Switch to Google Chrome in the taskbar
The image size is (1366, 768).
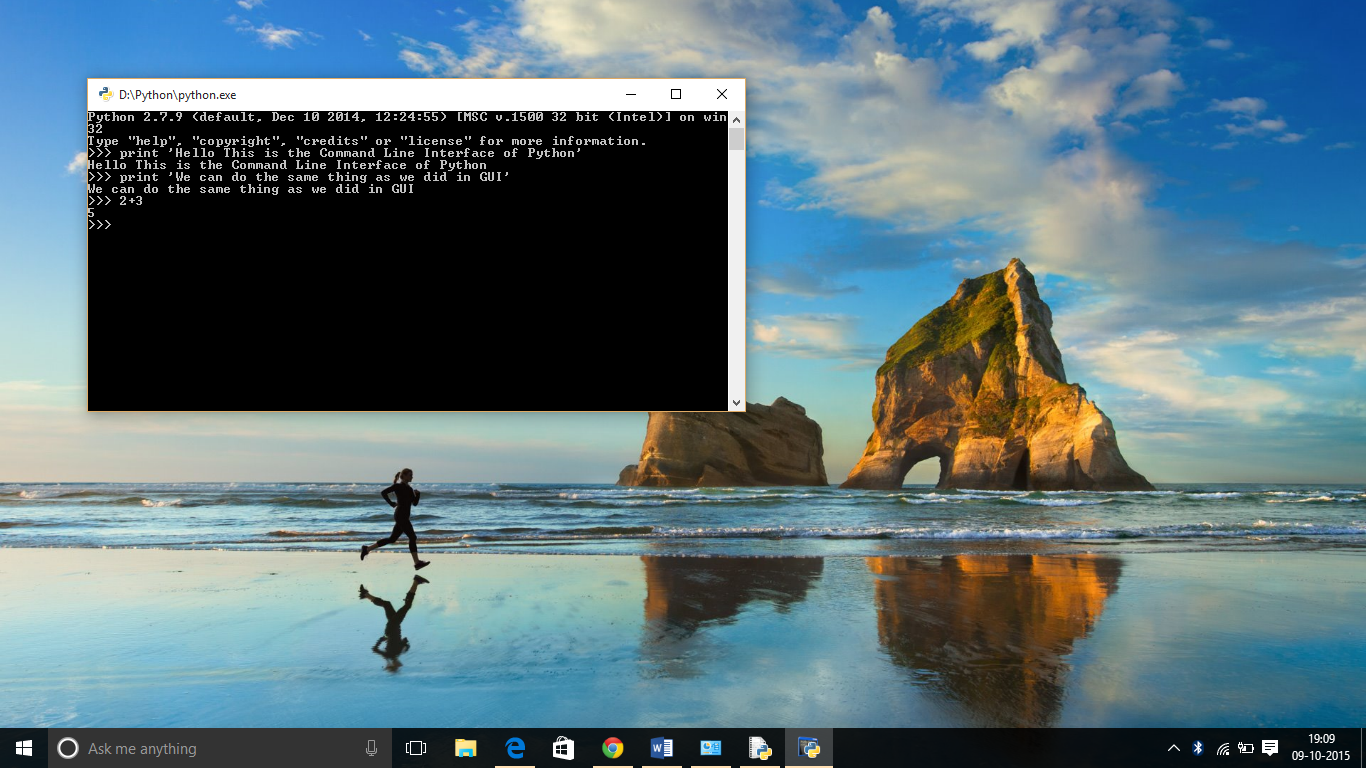(x=613, y=748)
